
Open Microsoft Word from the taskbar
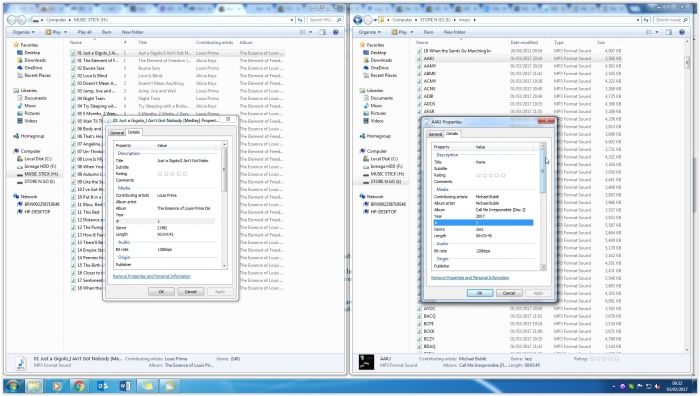click(x=125, y=386)
